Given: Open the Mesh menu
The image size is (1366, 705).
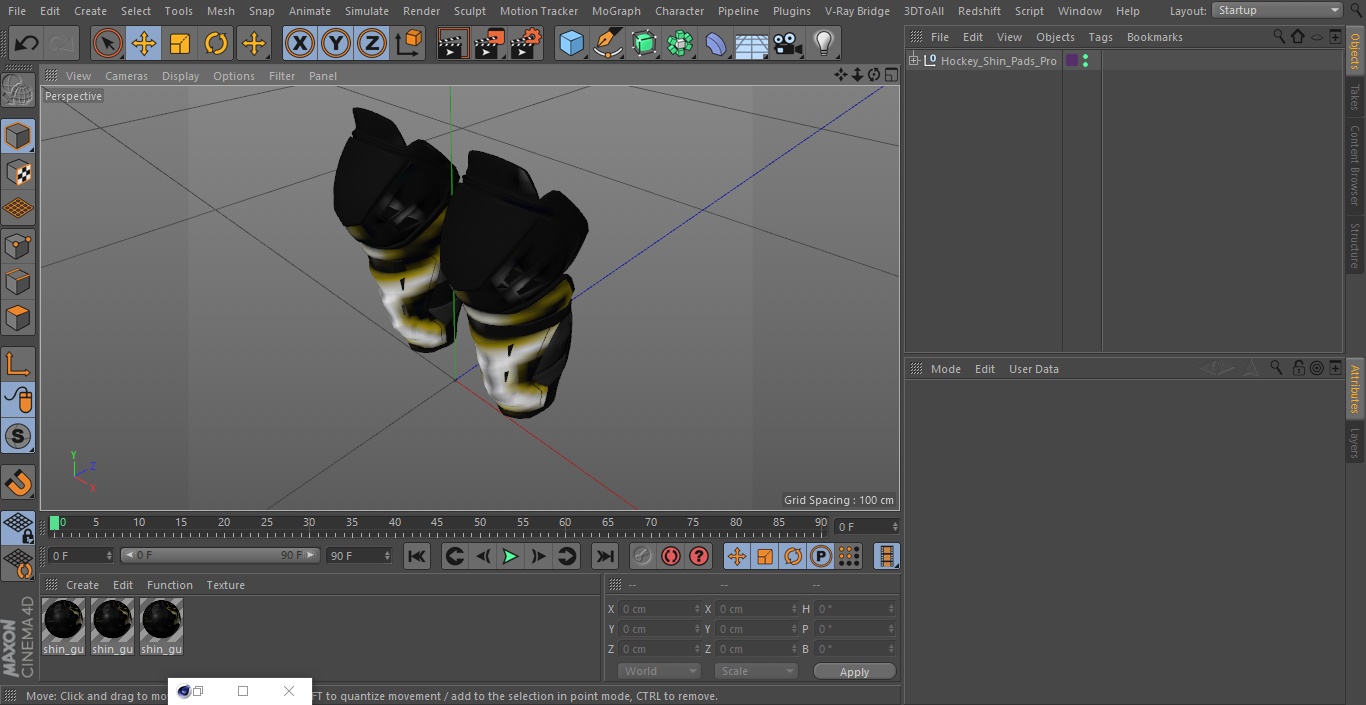Looking at the screenshot, I should tap(221, 11).
